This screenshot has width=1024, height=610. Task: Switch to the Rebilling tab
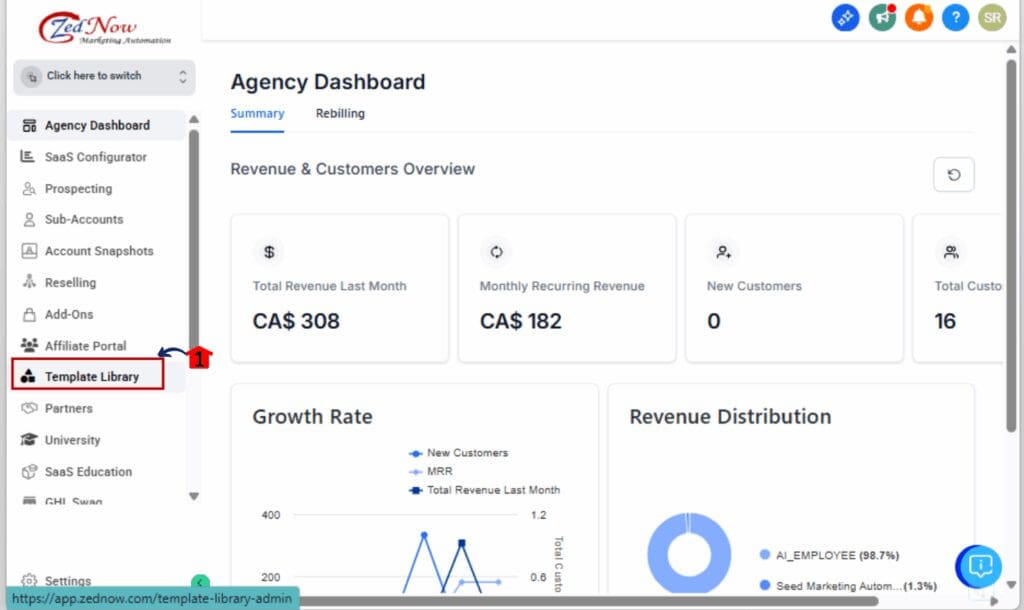[x=340, y=114]
